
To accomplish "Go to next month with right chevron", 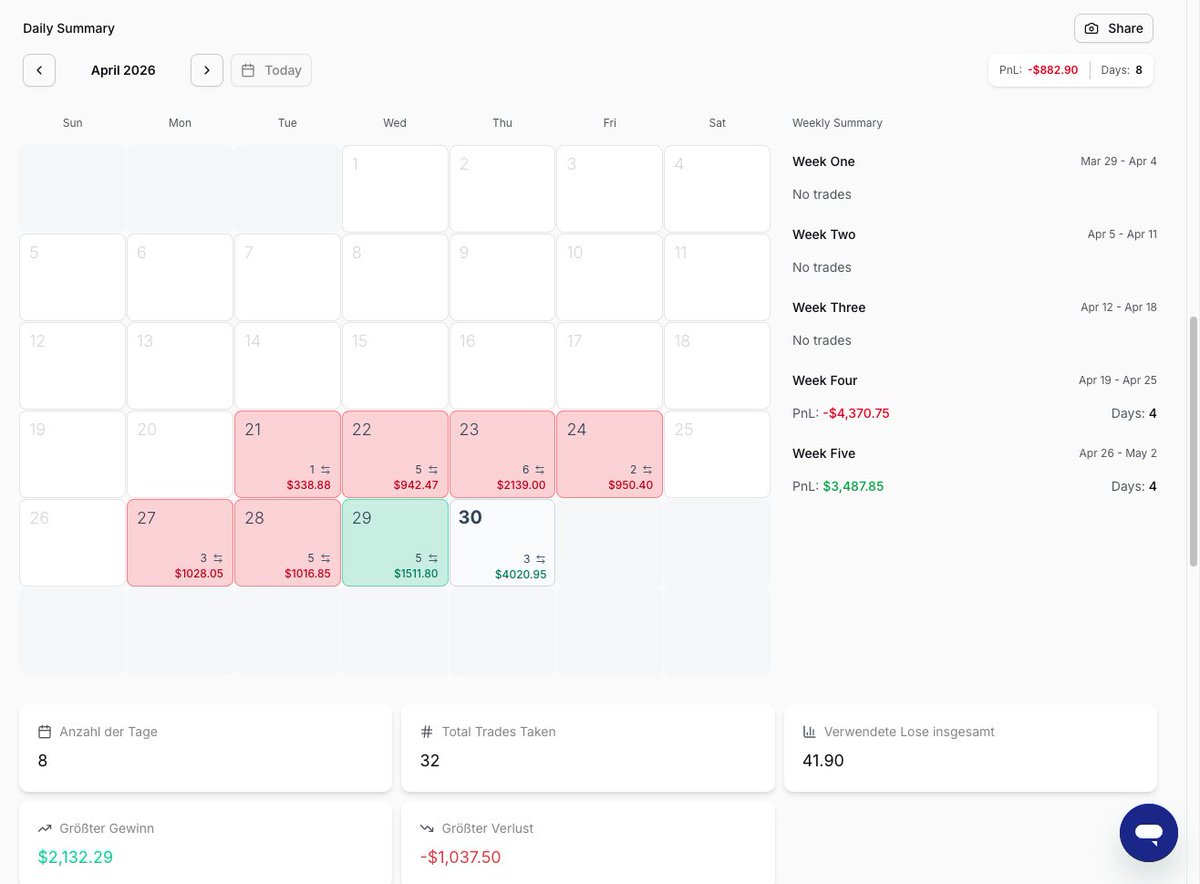I will (207, 70).
